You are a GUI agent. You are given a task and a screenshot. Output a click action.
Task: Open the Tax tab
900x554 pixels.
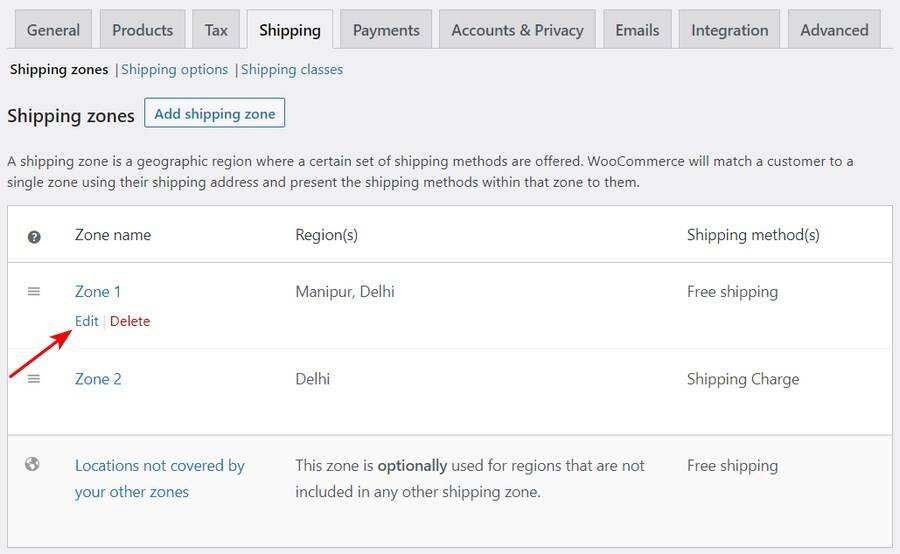point(216,30)
